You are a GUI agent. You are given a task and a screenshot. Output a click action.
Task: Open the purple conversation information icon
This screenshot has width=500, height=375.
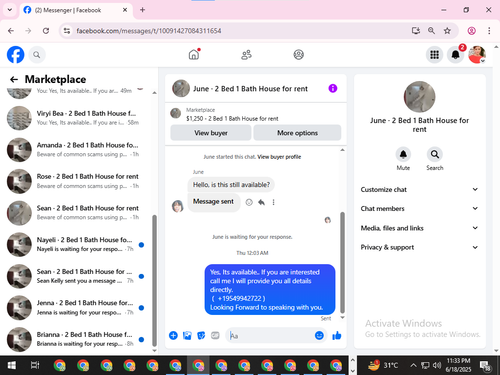pyautogui.click(x=333, y=88)
